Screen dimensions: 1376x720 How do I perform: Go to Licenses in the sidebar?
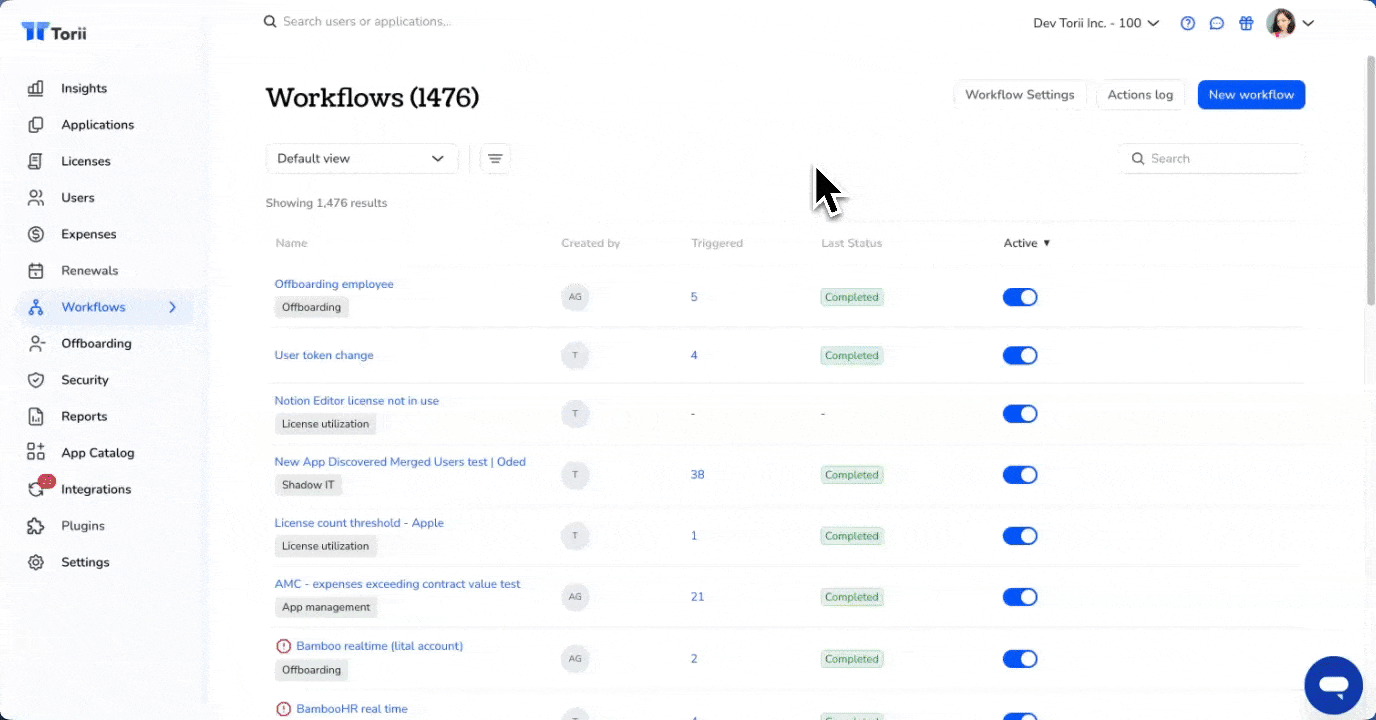pyautogui.click(x=86, y=161)
